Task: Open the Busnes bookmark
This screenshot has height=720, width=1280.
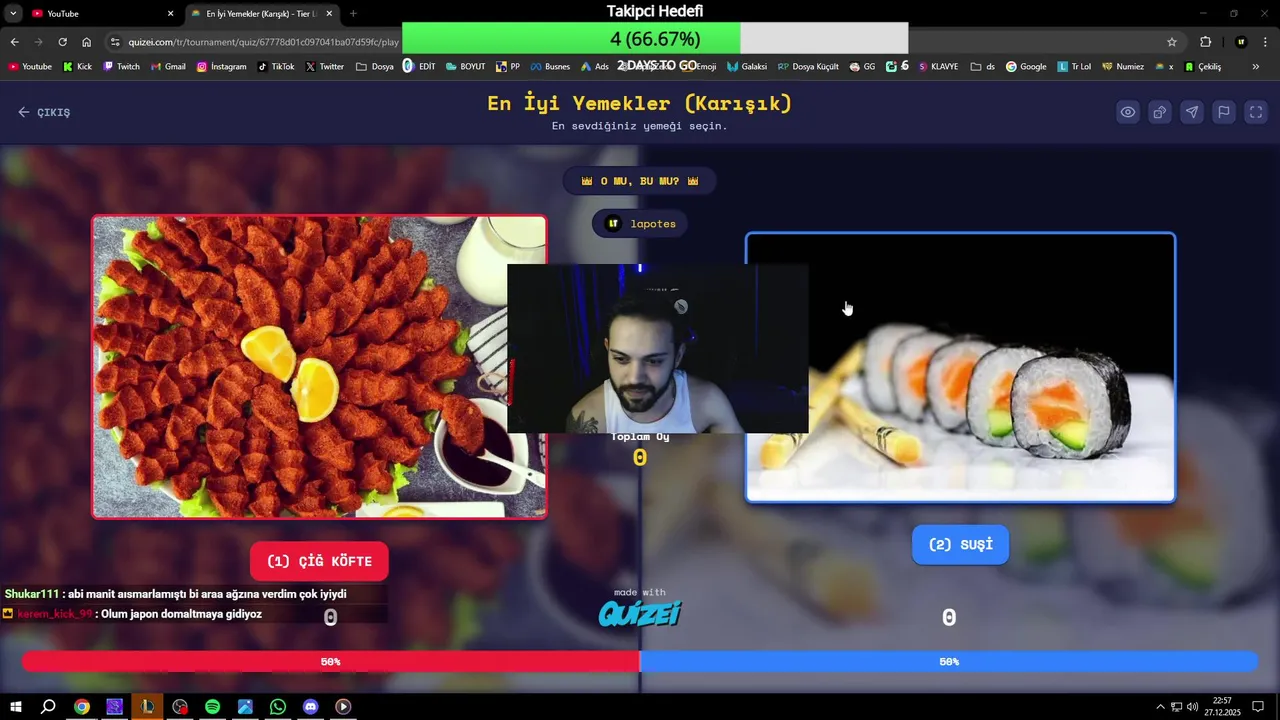Action: (x=550, y=67)
